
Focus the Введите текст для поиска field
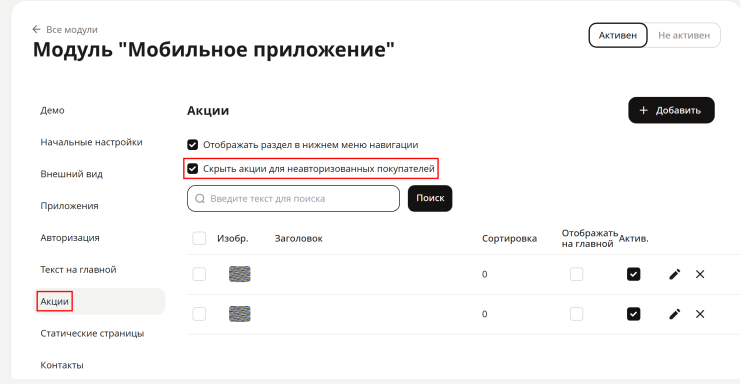[293, 199]
